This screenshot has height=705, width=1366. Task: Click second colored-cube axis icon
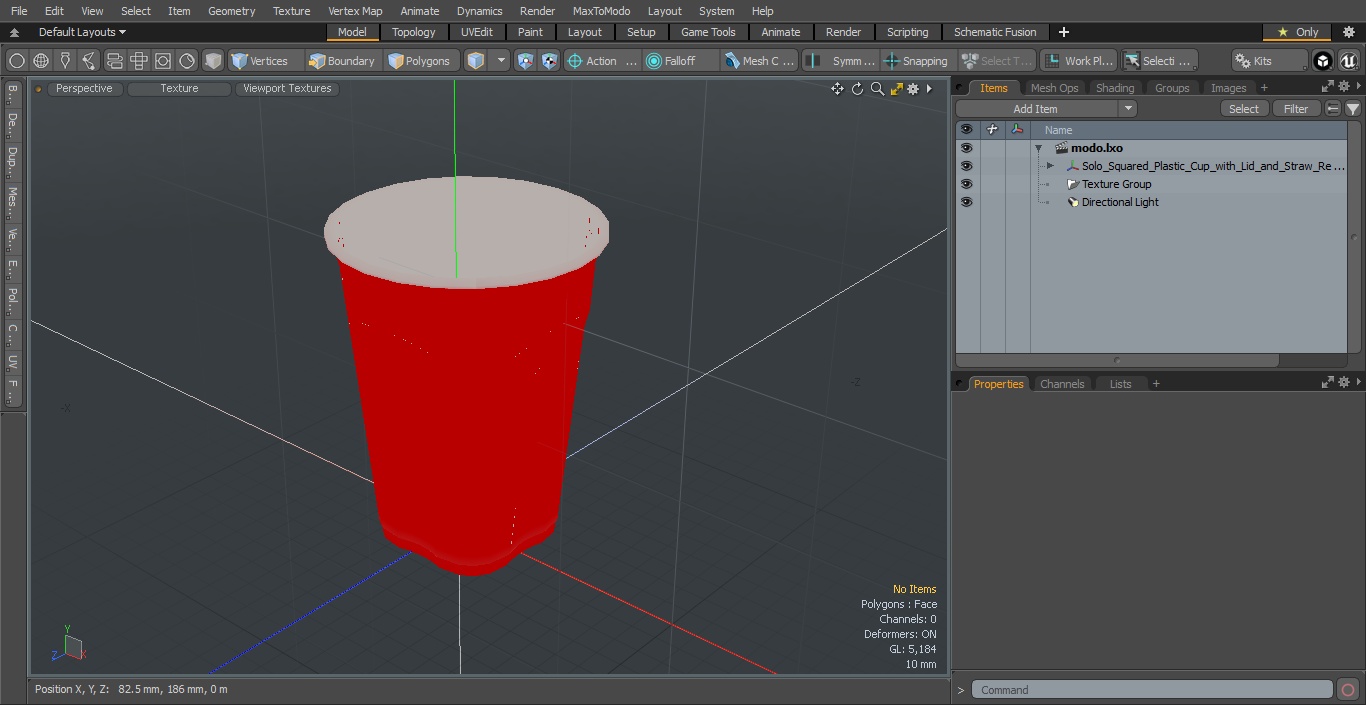pyautogui.click(x=550, y=61)
